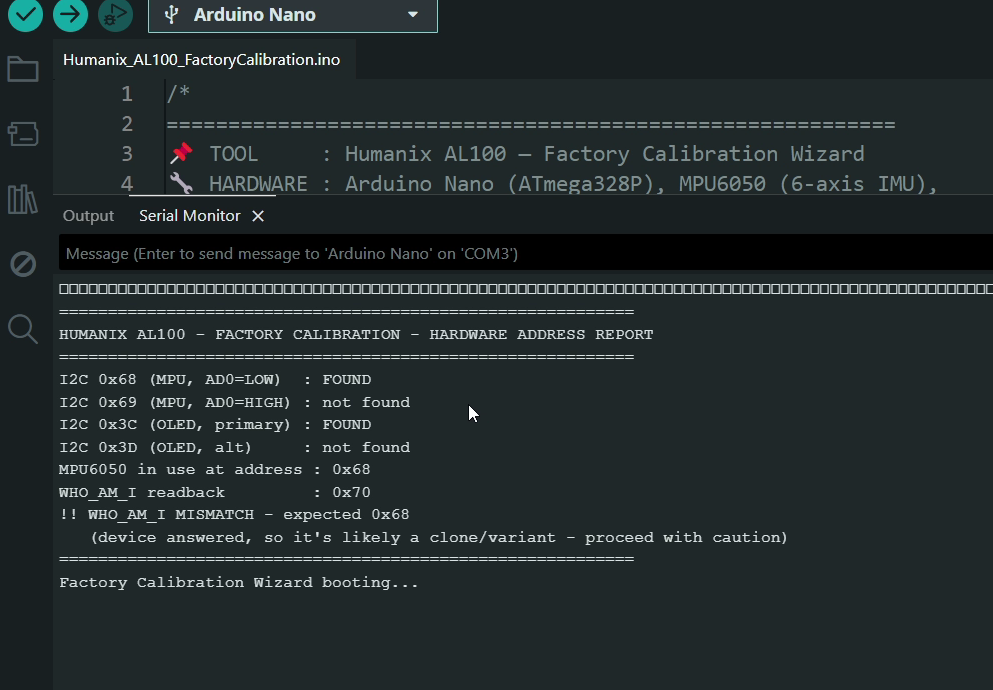The height and width of the screenshot is (690, 993).
Task: Open the Boards Manager sidebar icon
Action: (23, 134)
